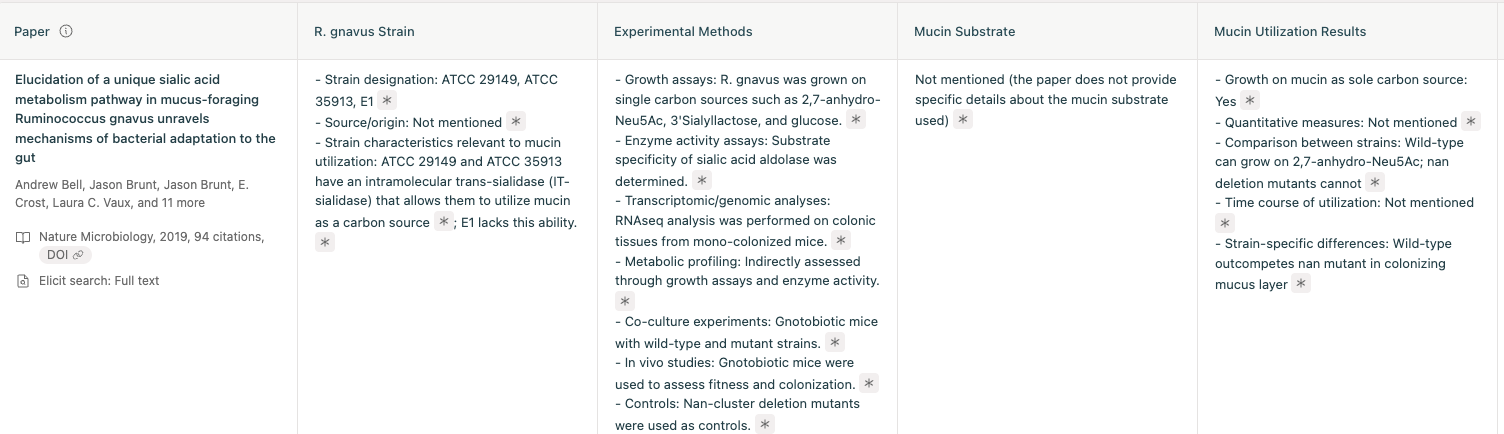Open citation asterisk below "E1 lacks this ability"
This screenshot has height=434, width=1504.
click(x=325, y=243)
